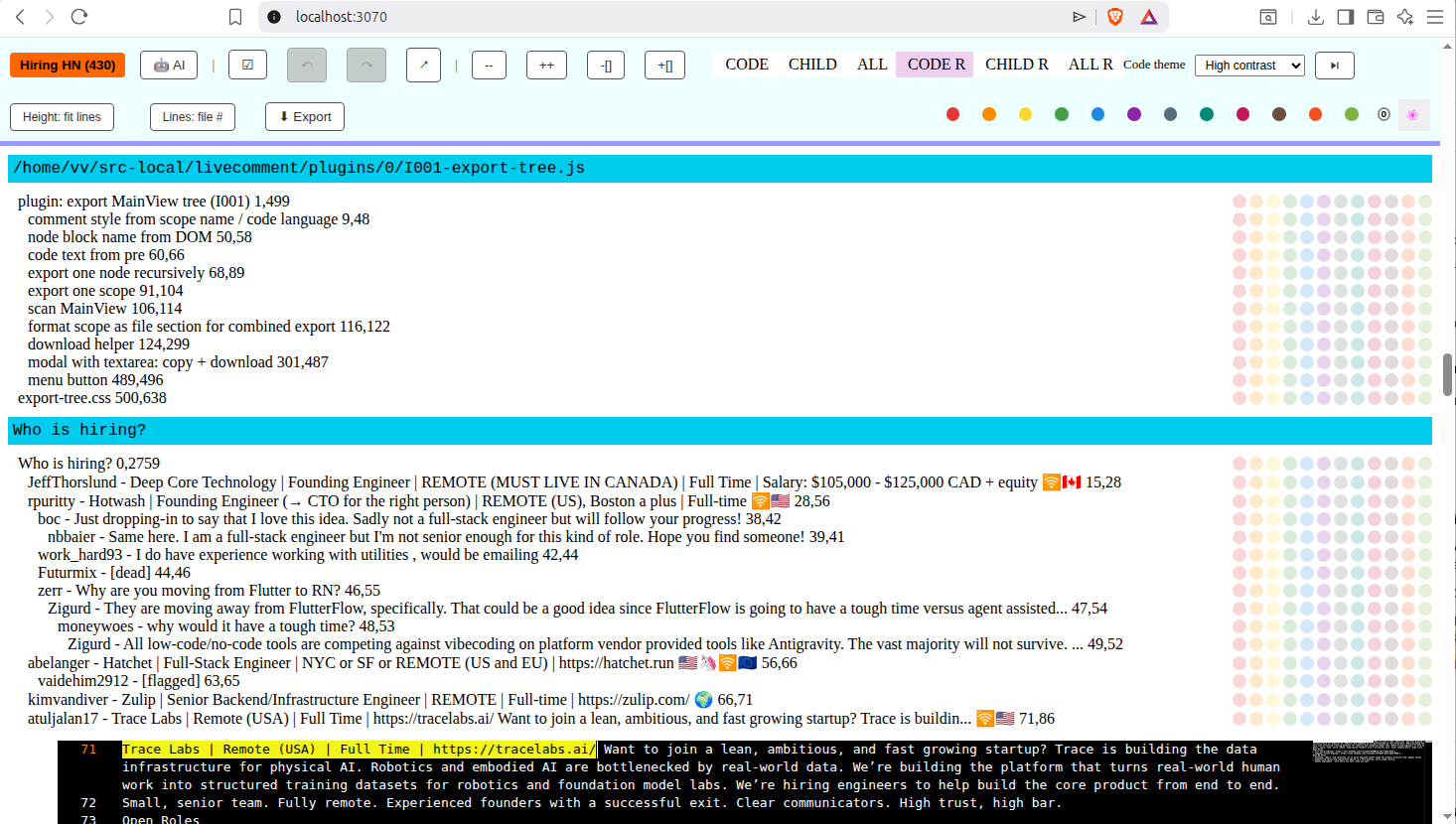Click the page's vertical scrollbar thumb

[x=1448, y=374]
